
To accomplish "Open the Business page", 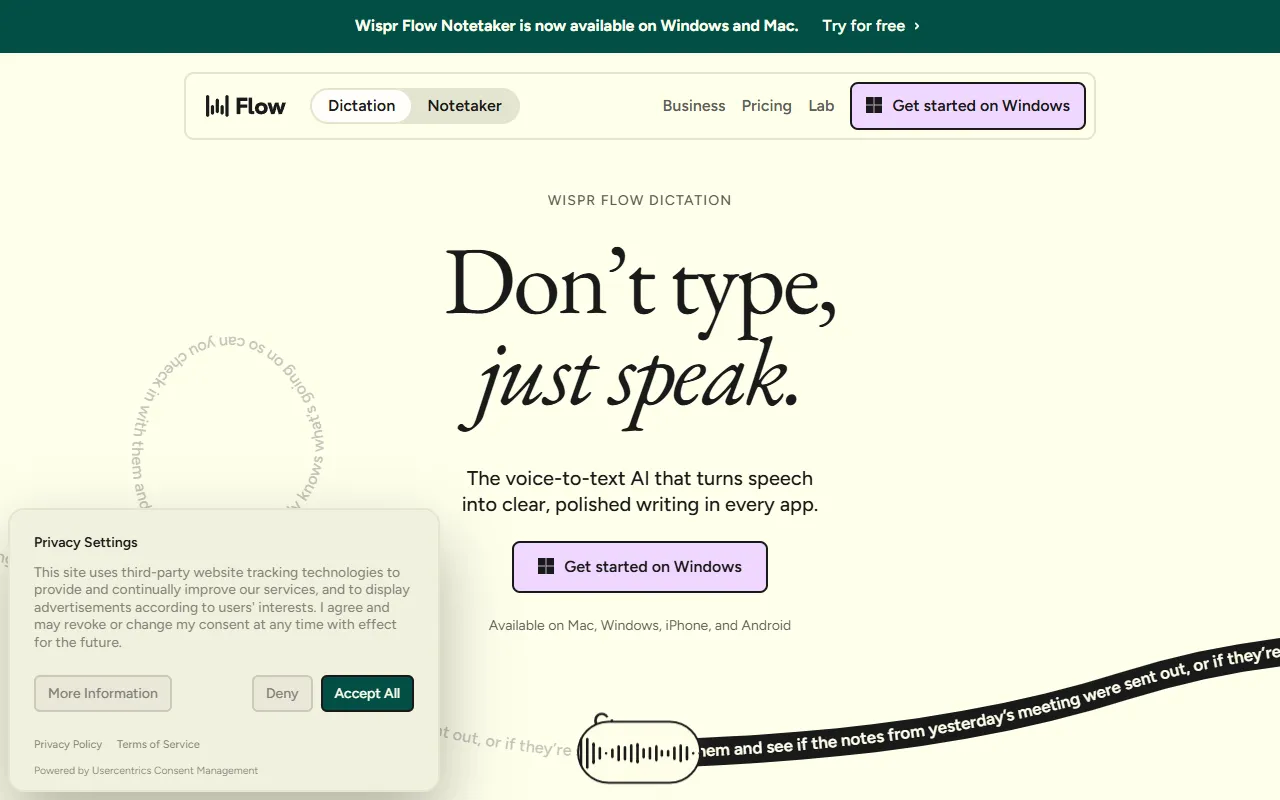I will click(694, 106).
